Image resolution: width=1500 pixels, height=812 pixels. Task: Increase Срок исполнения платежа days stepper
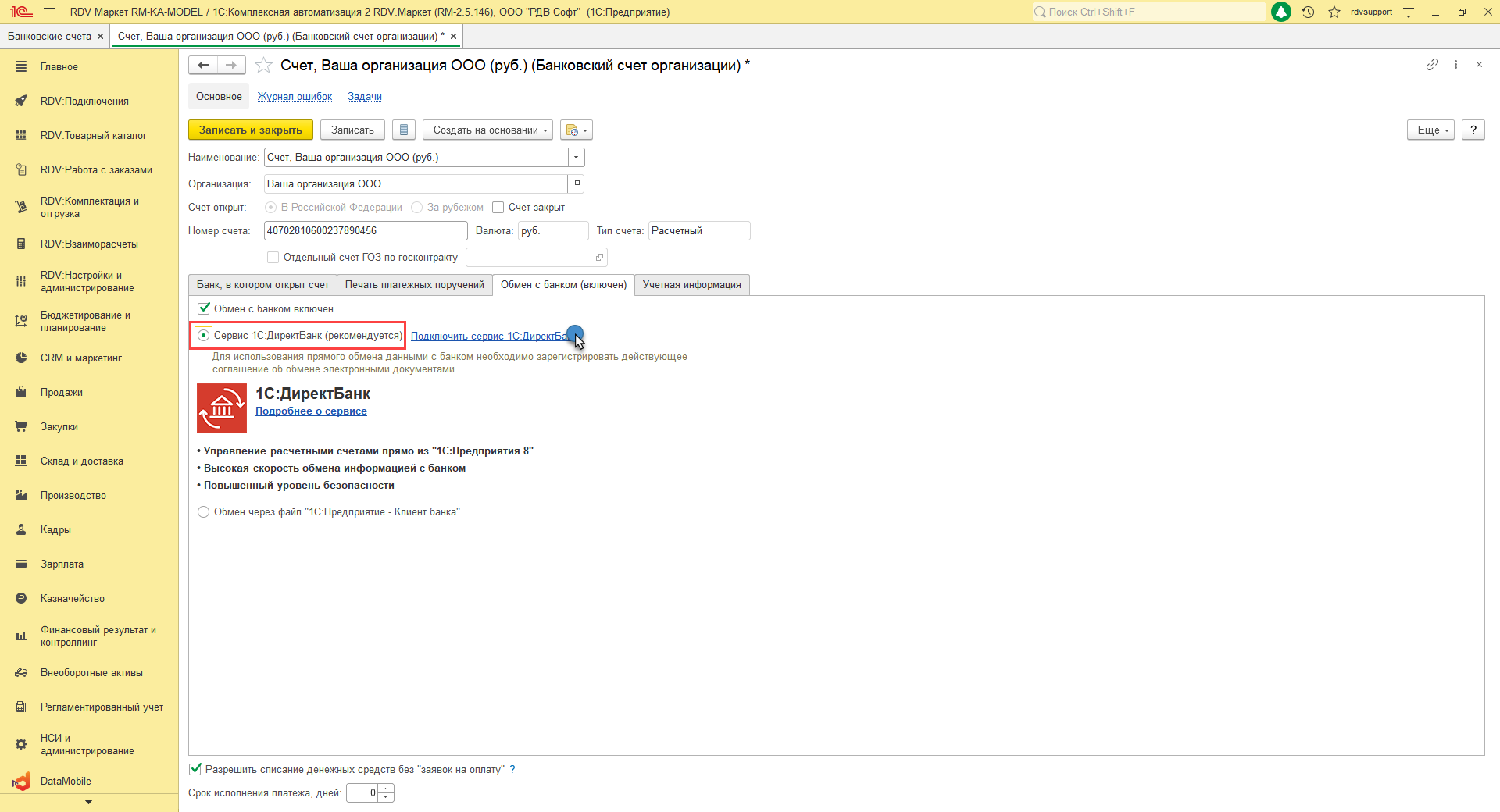[387, 789]
